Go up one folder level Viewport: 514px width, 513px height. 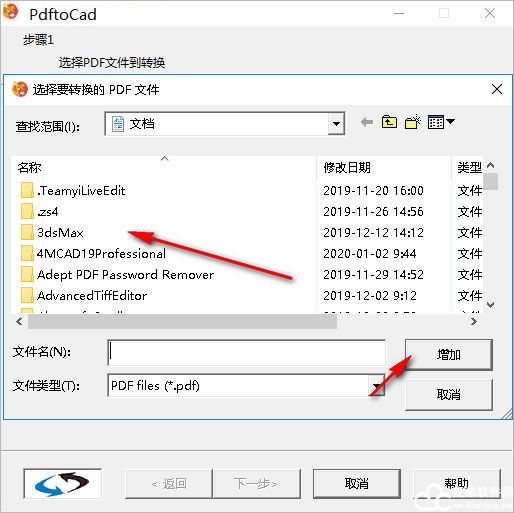pyautogui.click(x=389, y=122)
